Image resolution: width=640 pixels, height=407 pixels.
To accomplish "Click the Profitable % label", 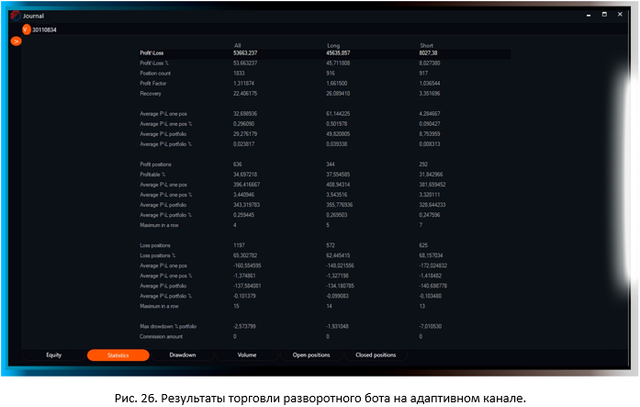I will (x=153, y=174).
